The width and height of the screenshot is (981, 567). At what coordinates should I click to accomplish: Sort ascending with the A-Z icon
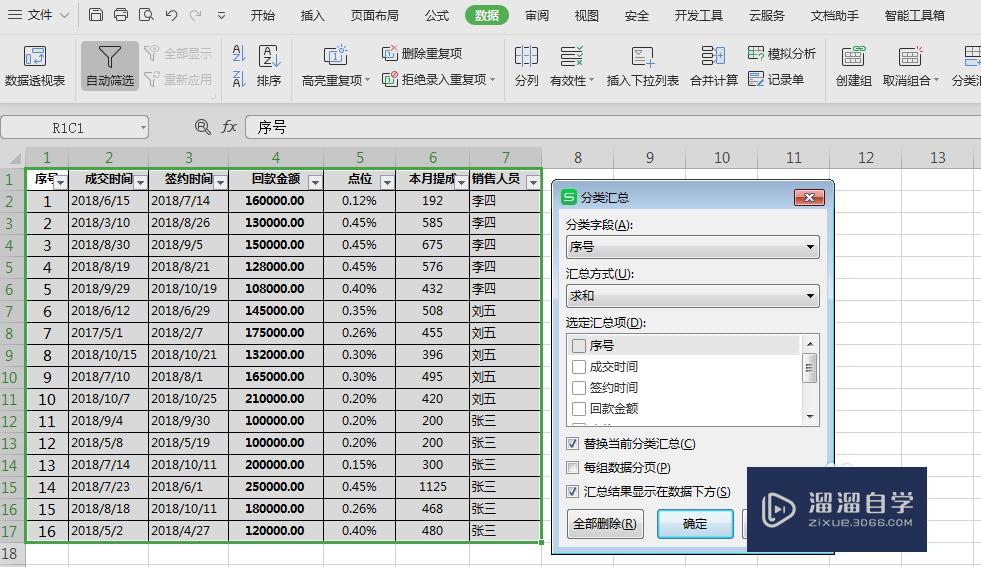238,53
